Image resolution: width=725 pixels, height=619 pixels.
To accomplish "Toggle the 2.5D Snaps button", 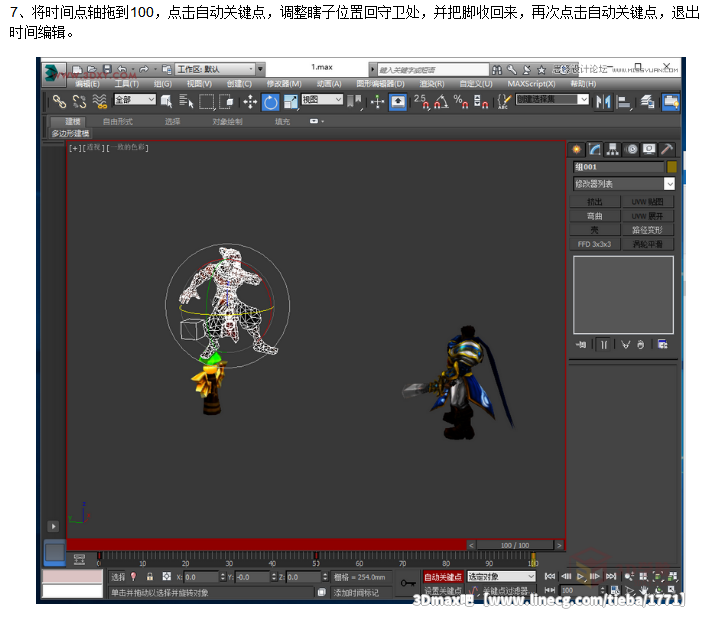I will 421,101.
